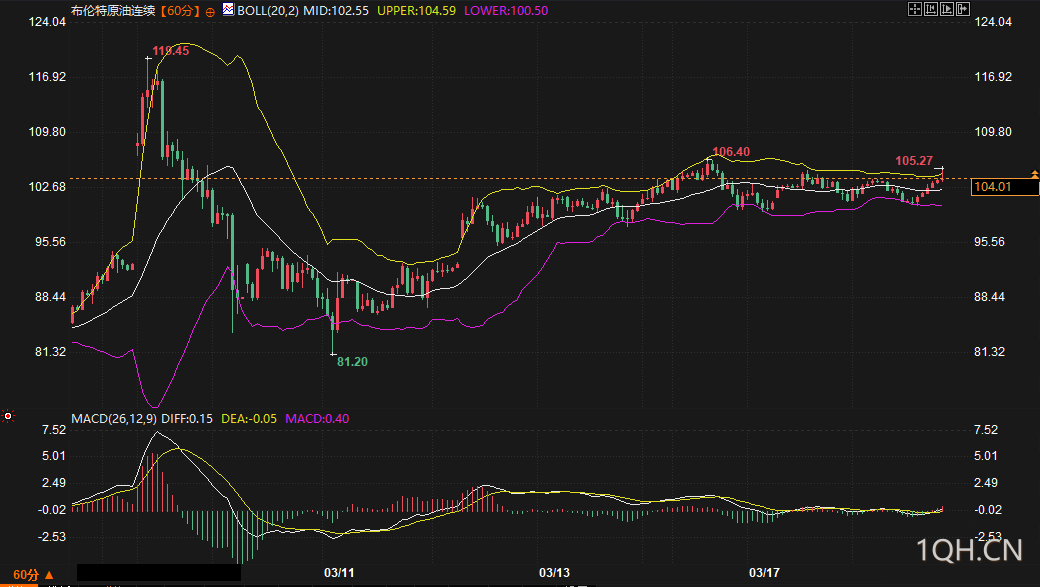The image size is (1040, 587).
Task: Click the DIFF:0.15 value in MACD header
Action: (x=187, y=419)
